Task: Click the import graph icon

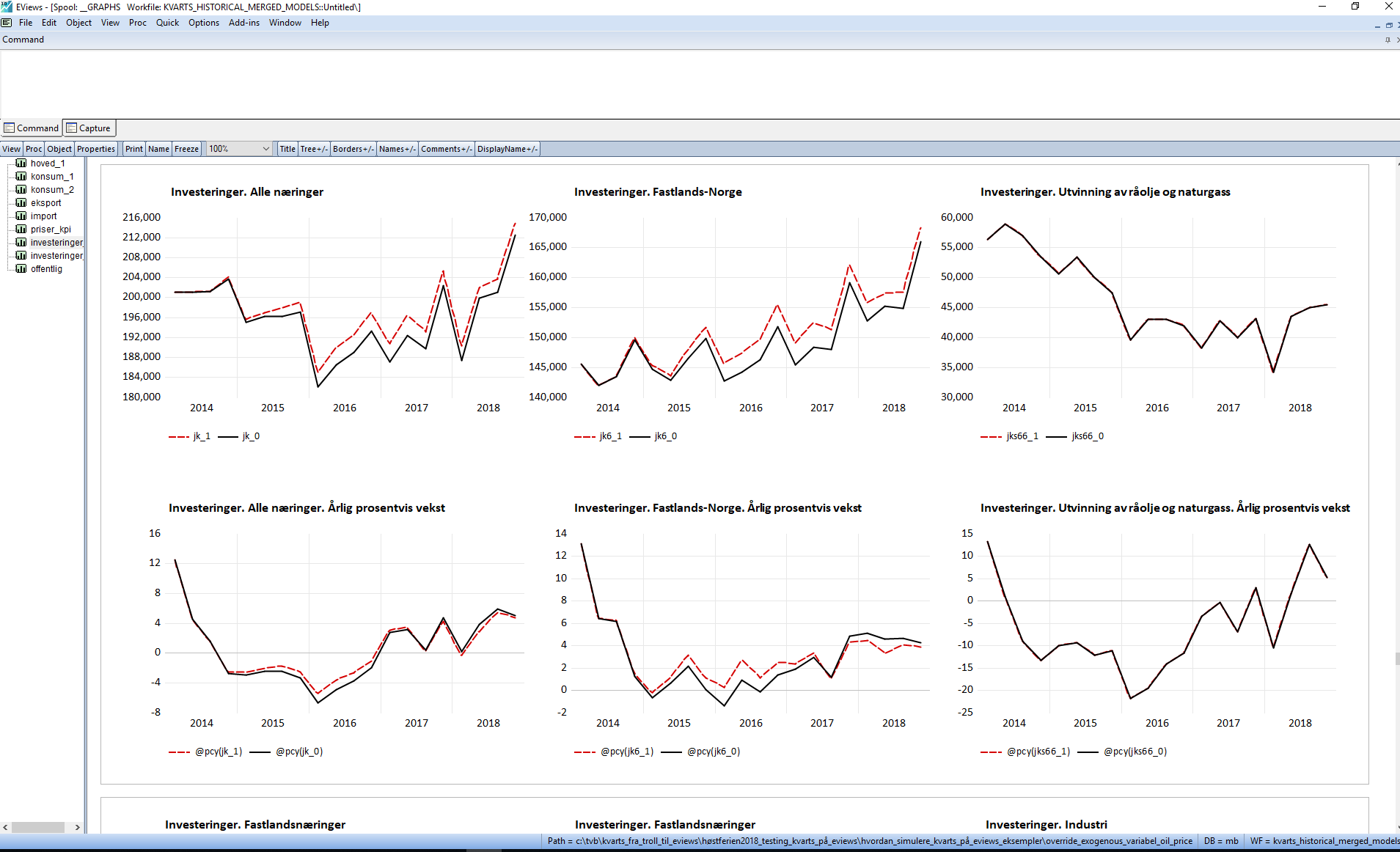Action: (x=21, y=216)
